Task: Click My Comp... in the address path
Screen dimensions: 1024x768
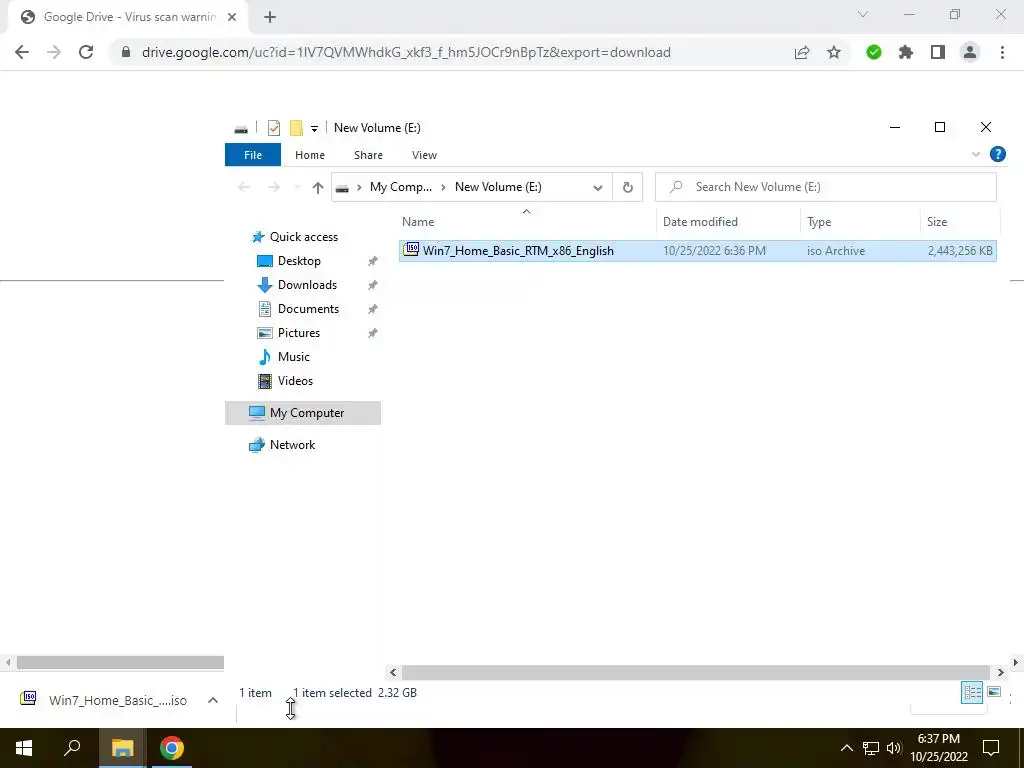Action: point(400,187)
